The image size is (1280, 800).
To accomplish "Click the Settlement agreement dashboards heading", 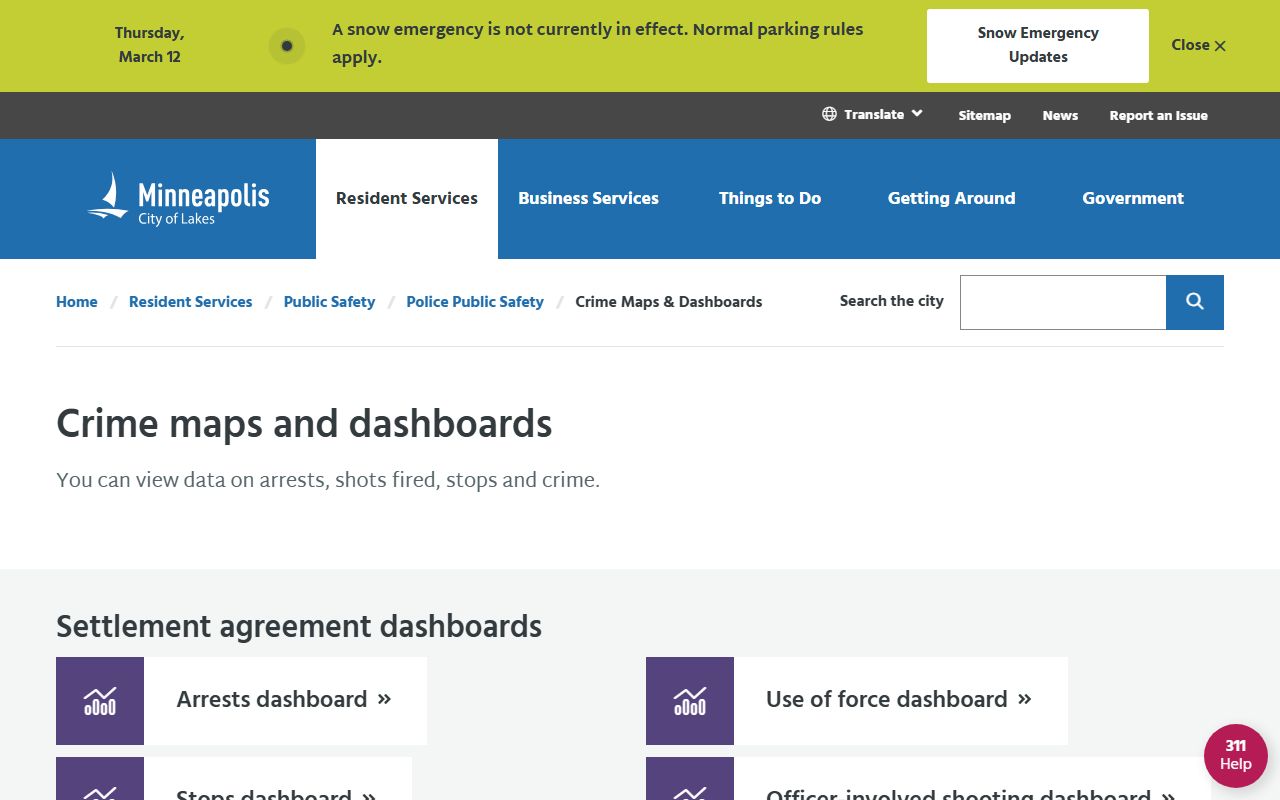I will [x=299, y=627].
